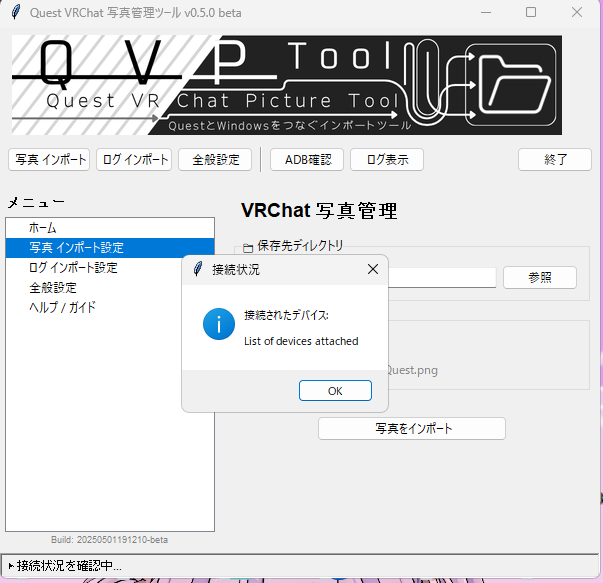Click the feather icon in the 接続状況 title bar
Screen dimensions: 603x583
coord(198,269)
